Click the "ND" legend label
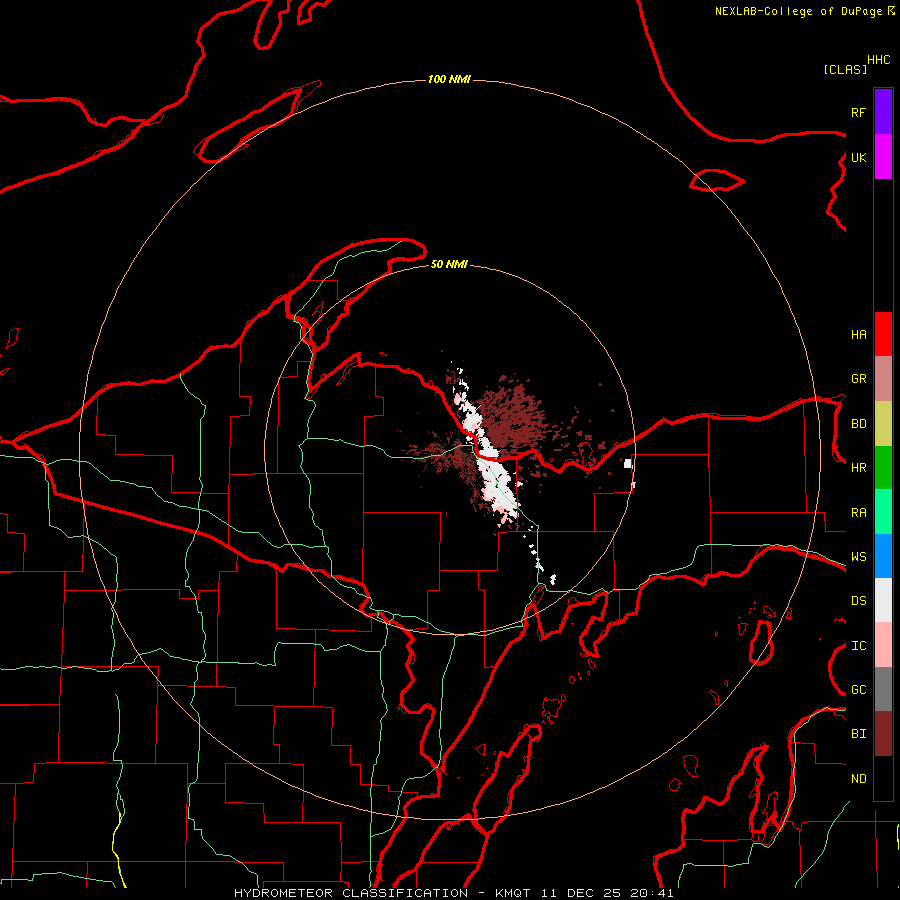Viewport: 900px width, 900px height. [x=858, y=779]
